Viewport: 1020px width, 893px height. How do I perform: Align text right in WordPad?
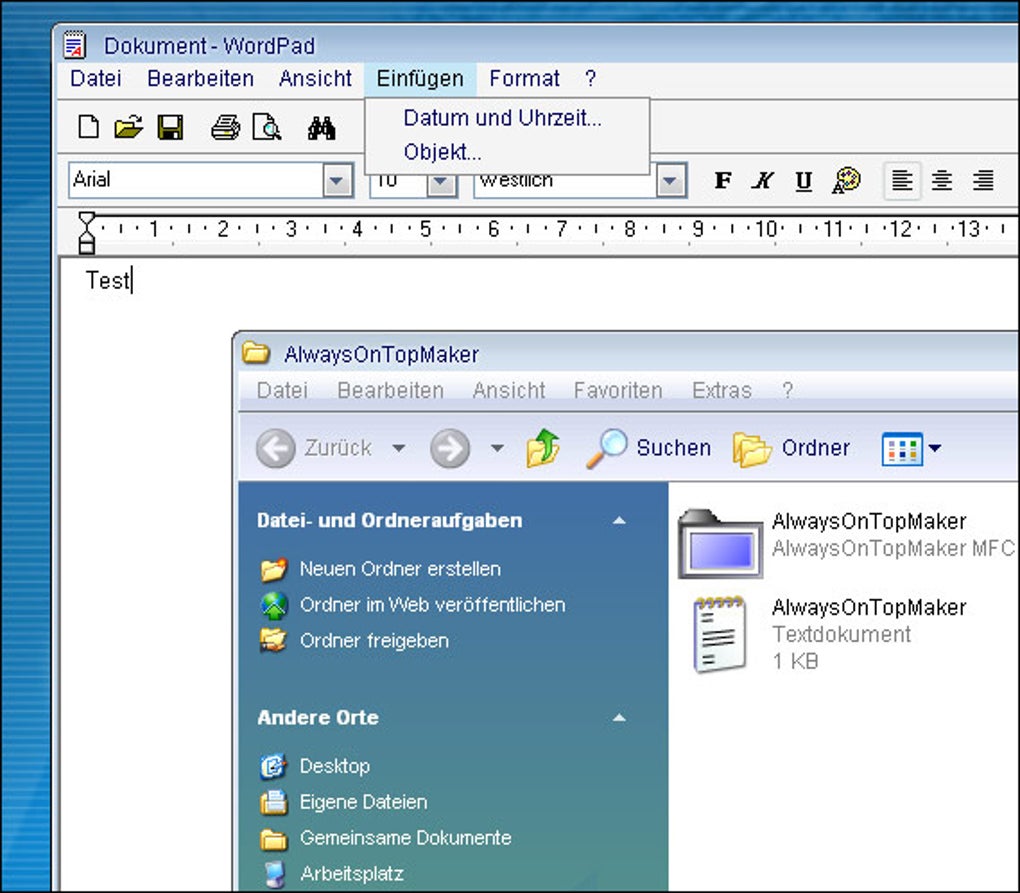point(983,180)
